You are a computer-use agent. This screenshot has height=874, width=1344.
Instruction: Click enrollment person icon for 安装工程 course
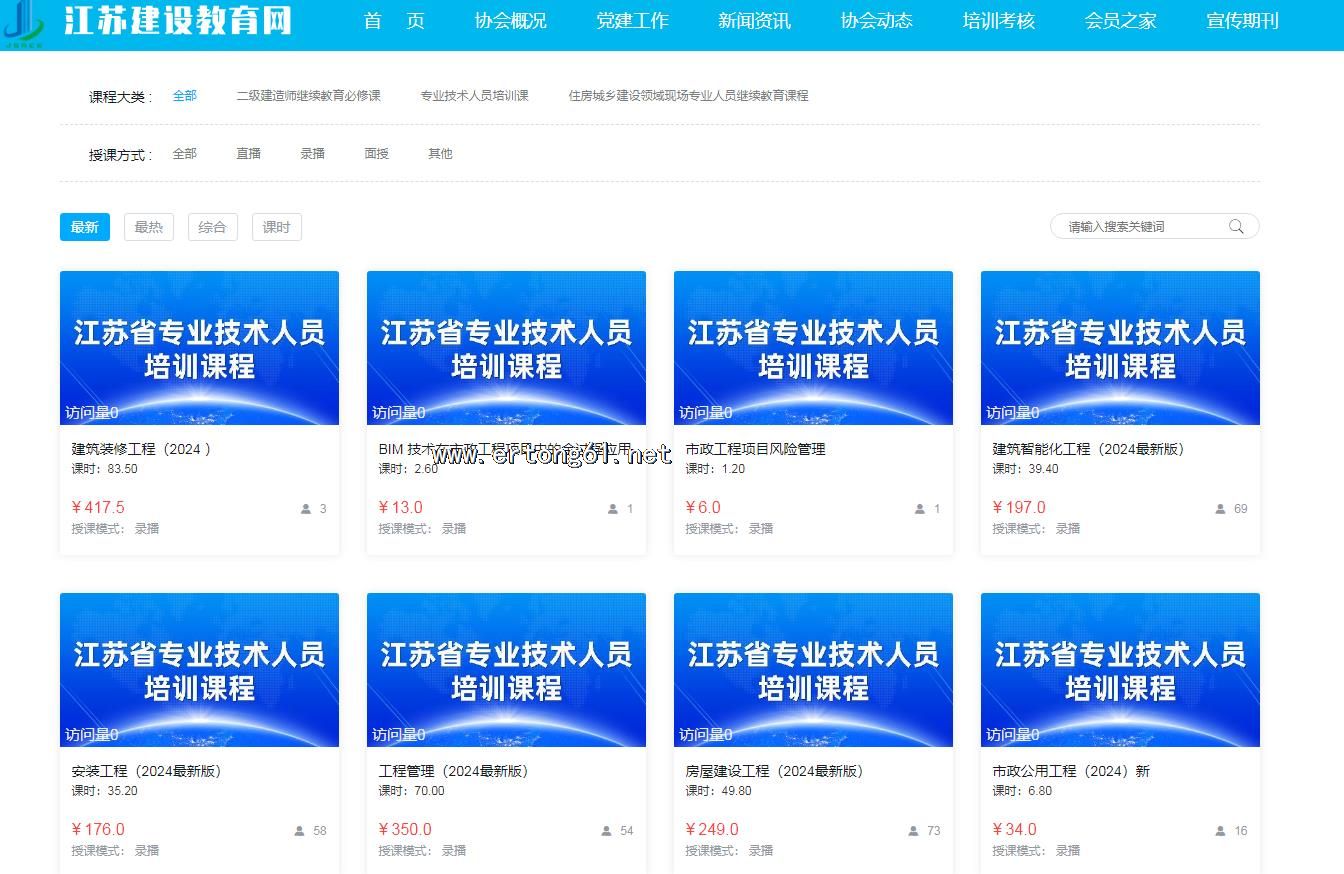click(x=299, y=831)
